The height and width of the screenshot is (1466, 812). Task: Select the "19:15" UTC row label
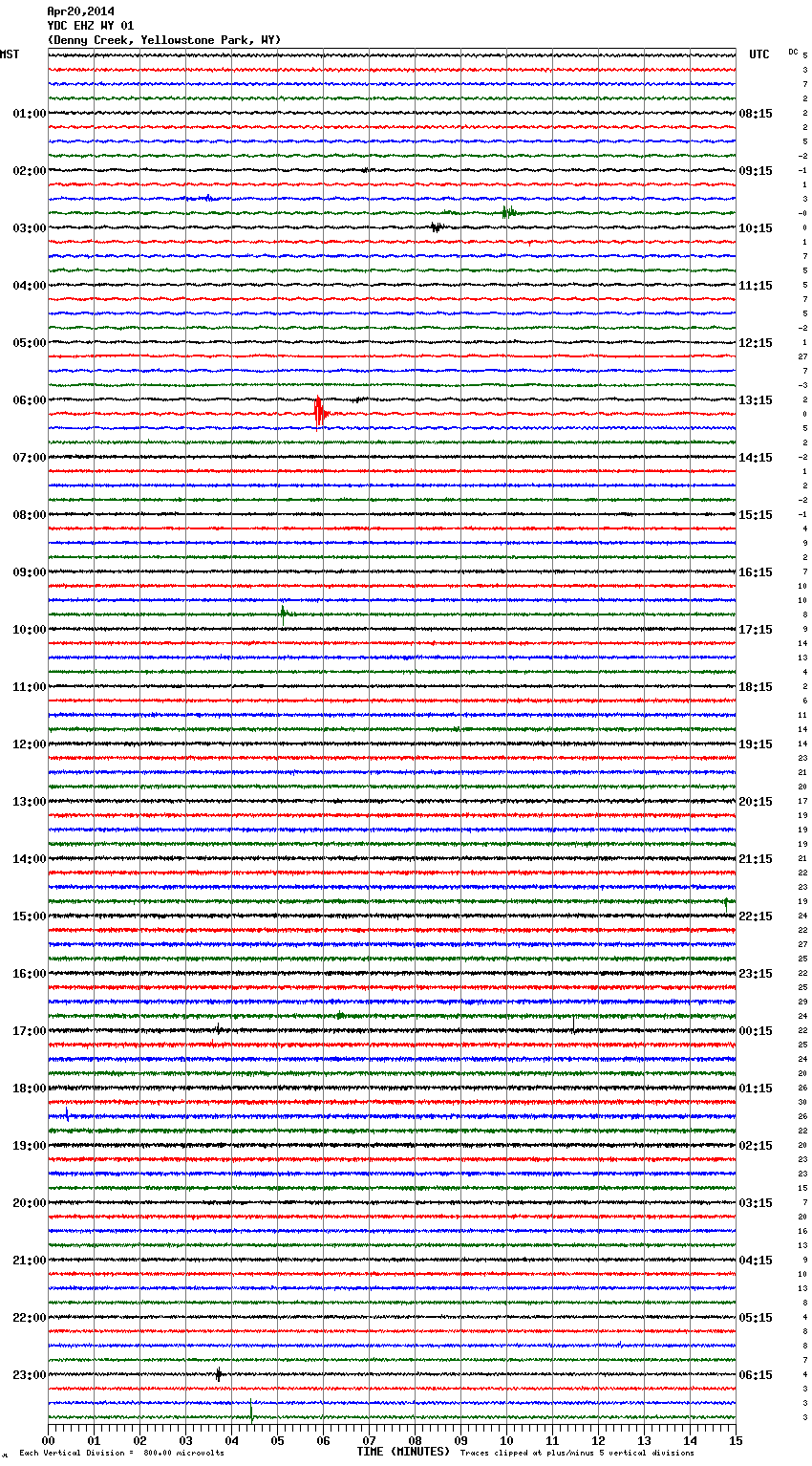[x=756, y=744]
